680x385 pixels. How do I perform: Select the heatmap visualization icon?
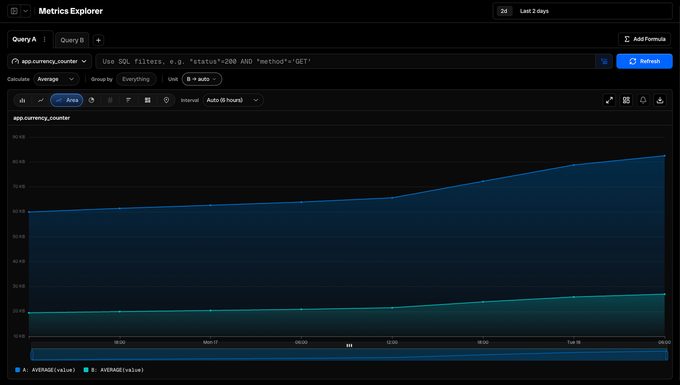[x=110, y=100]
